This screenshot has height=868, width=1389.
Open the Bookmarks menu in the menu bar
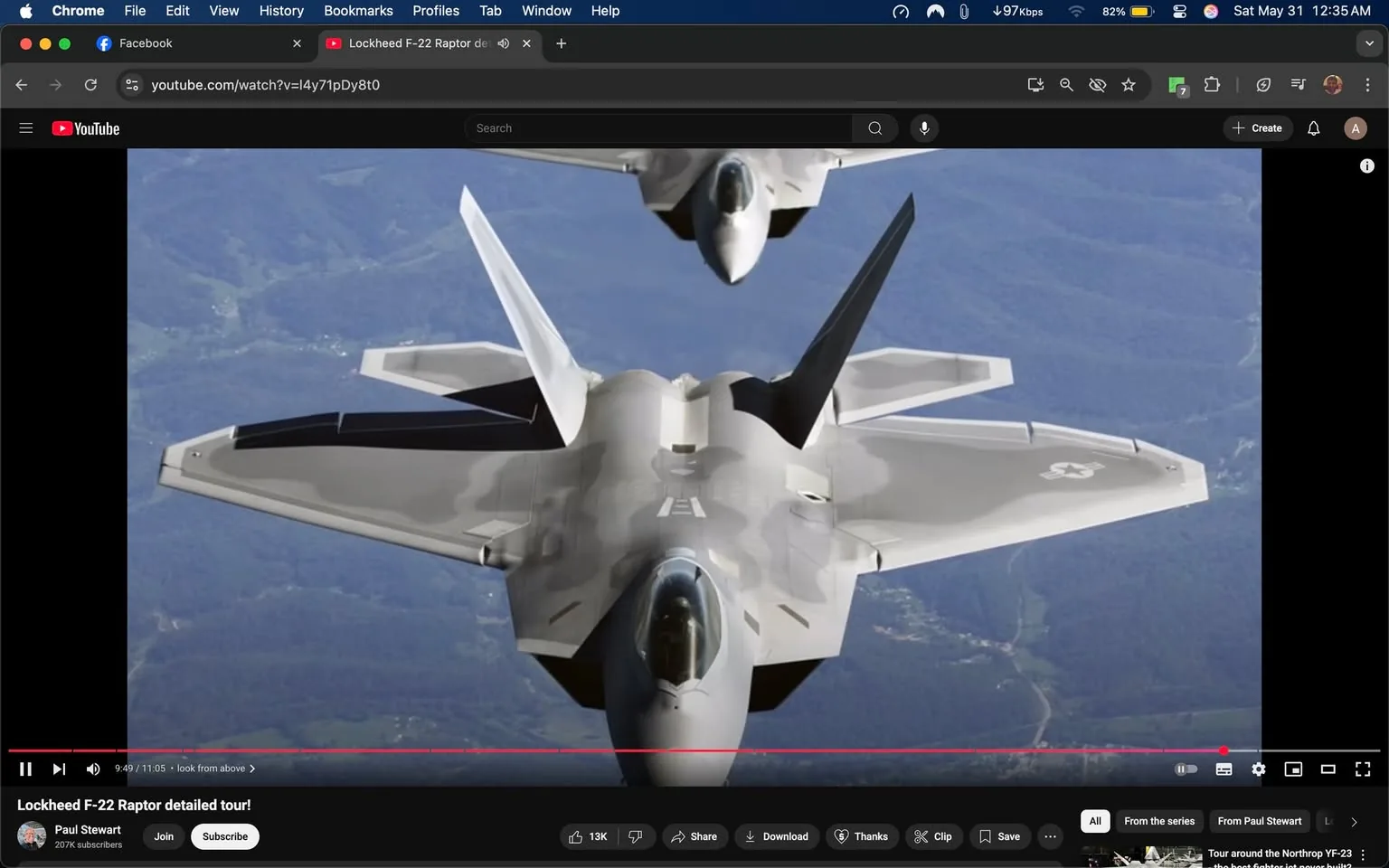[x=358, y=11]
